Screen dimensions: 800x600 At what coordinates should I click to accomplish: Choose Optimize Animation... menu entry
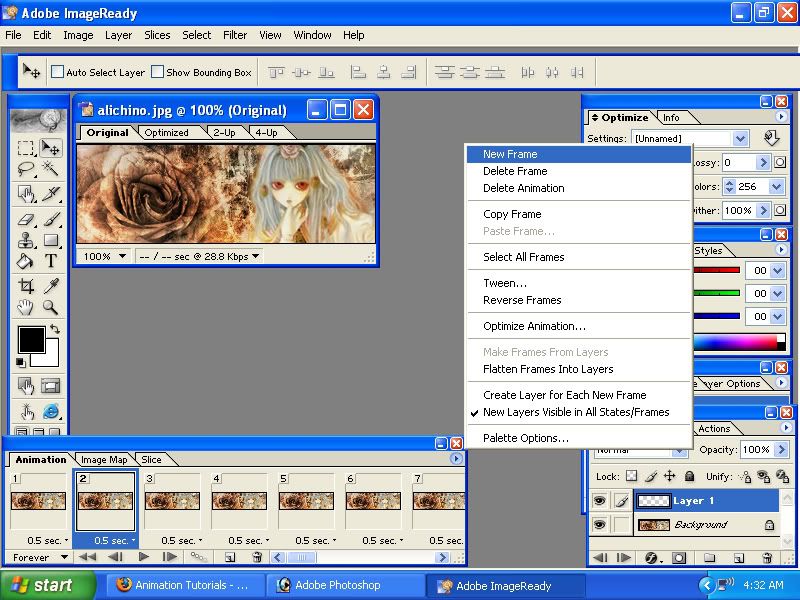click(x=579, y=326)
